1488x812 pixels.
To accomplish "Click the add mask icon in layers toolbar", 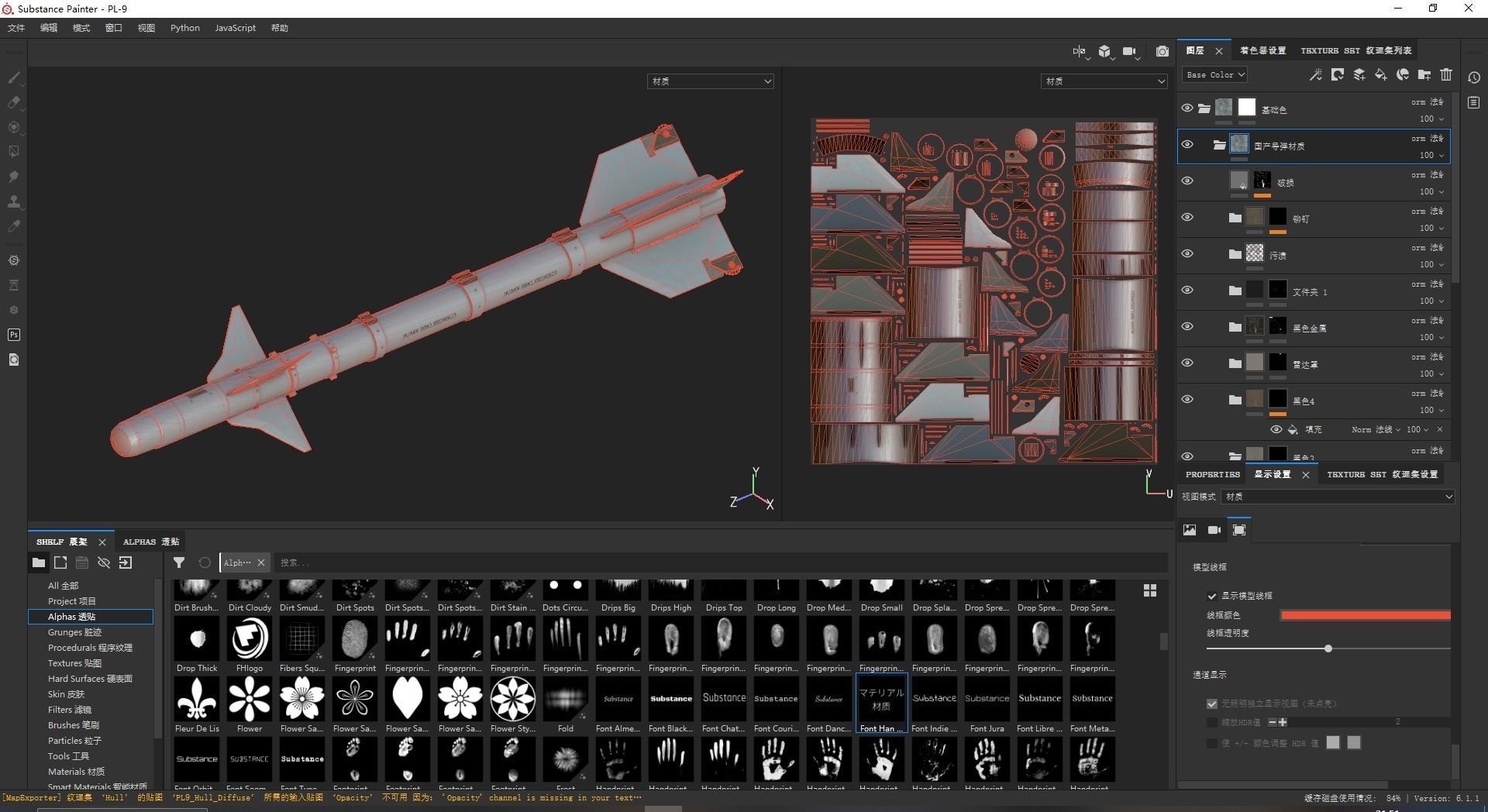I will 1338,74.
